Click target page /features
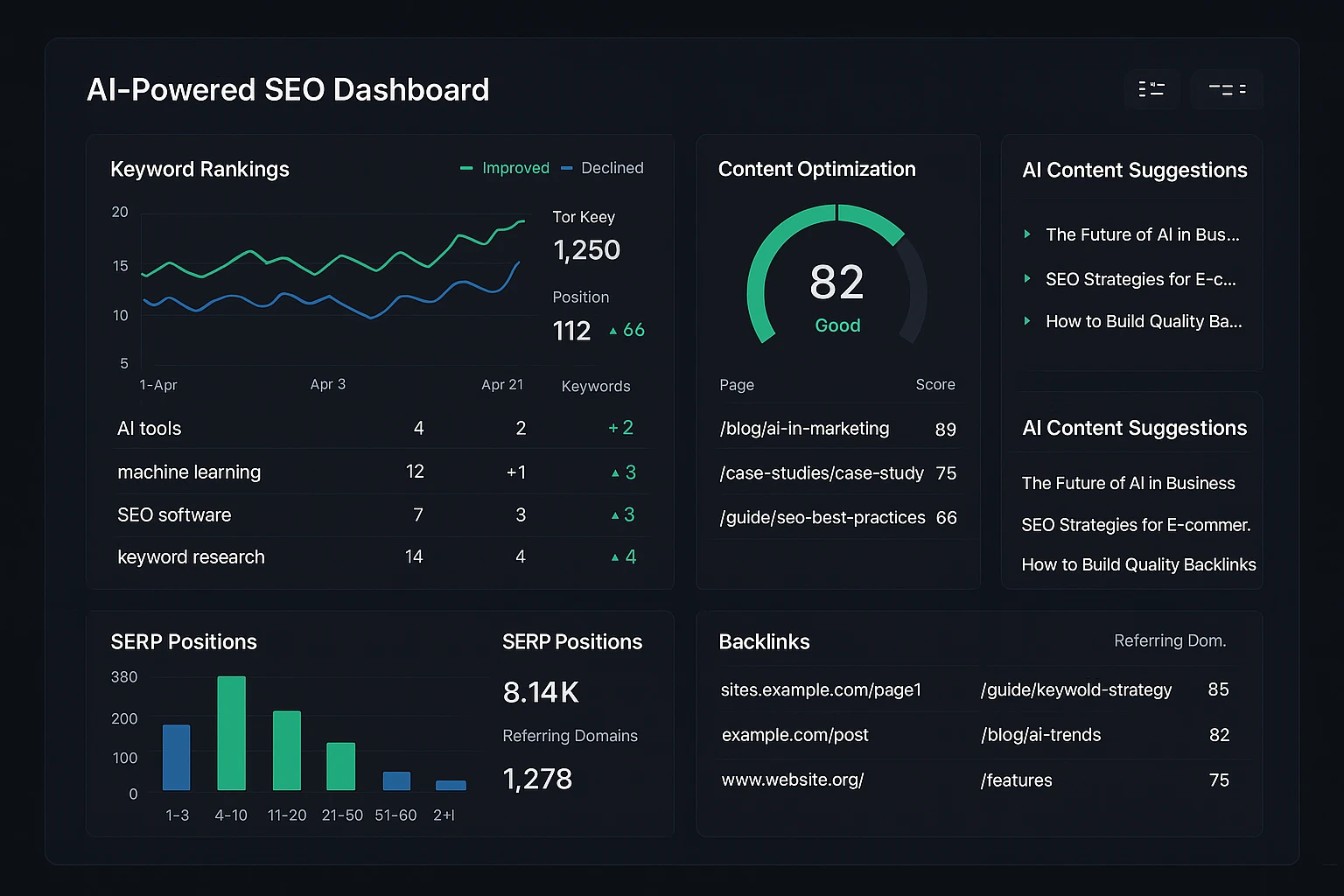This screenshot has height=896, width=1344. 1017,780
